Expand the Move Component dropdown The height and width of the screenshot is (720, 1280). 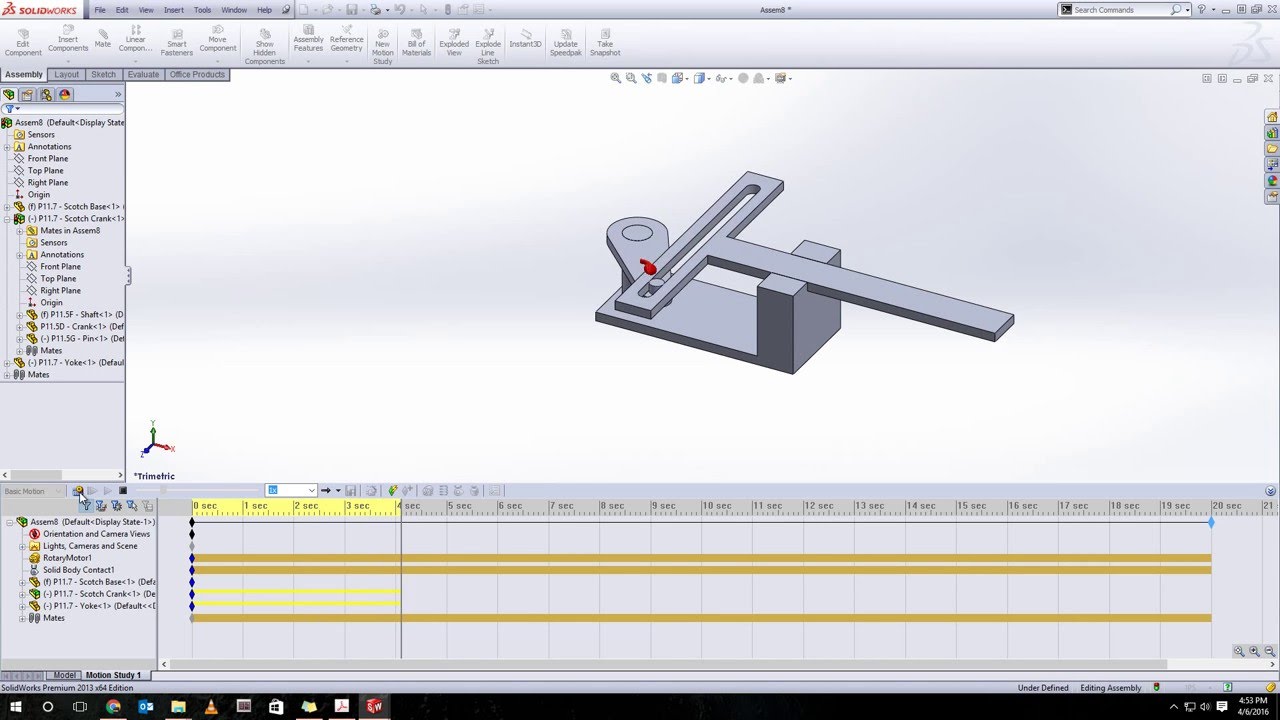point(217,62)
